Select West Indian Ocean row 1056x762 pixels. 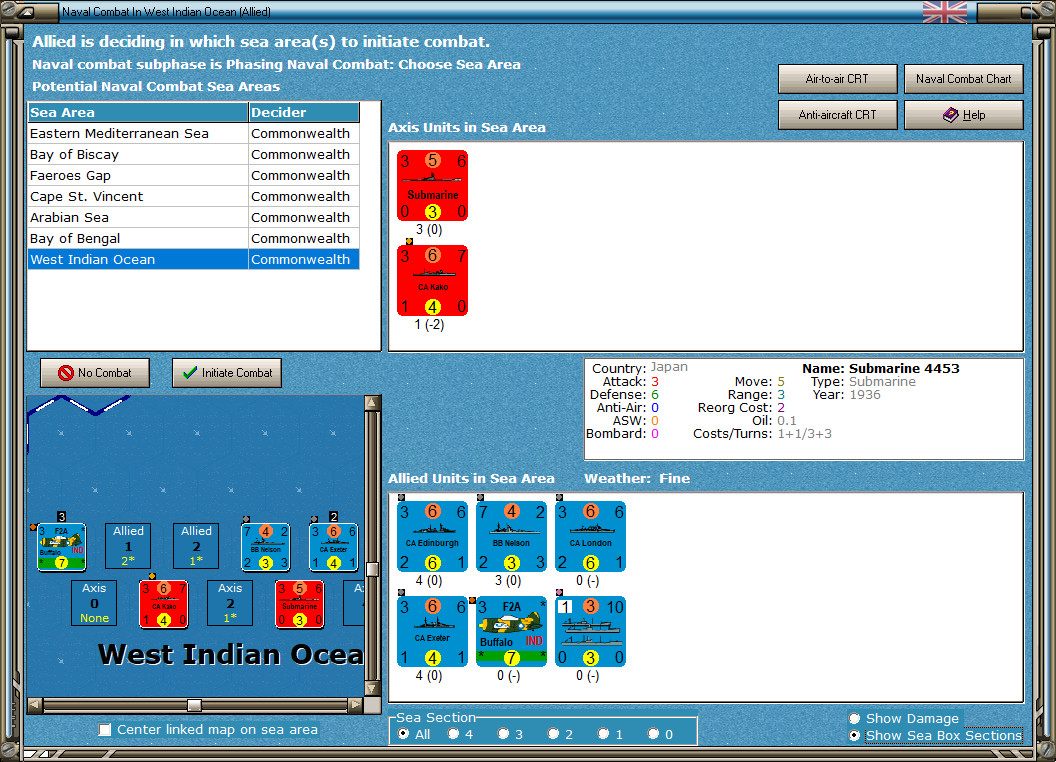[193, 259]
